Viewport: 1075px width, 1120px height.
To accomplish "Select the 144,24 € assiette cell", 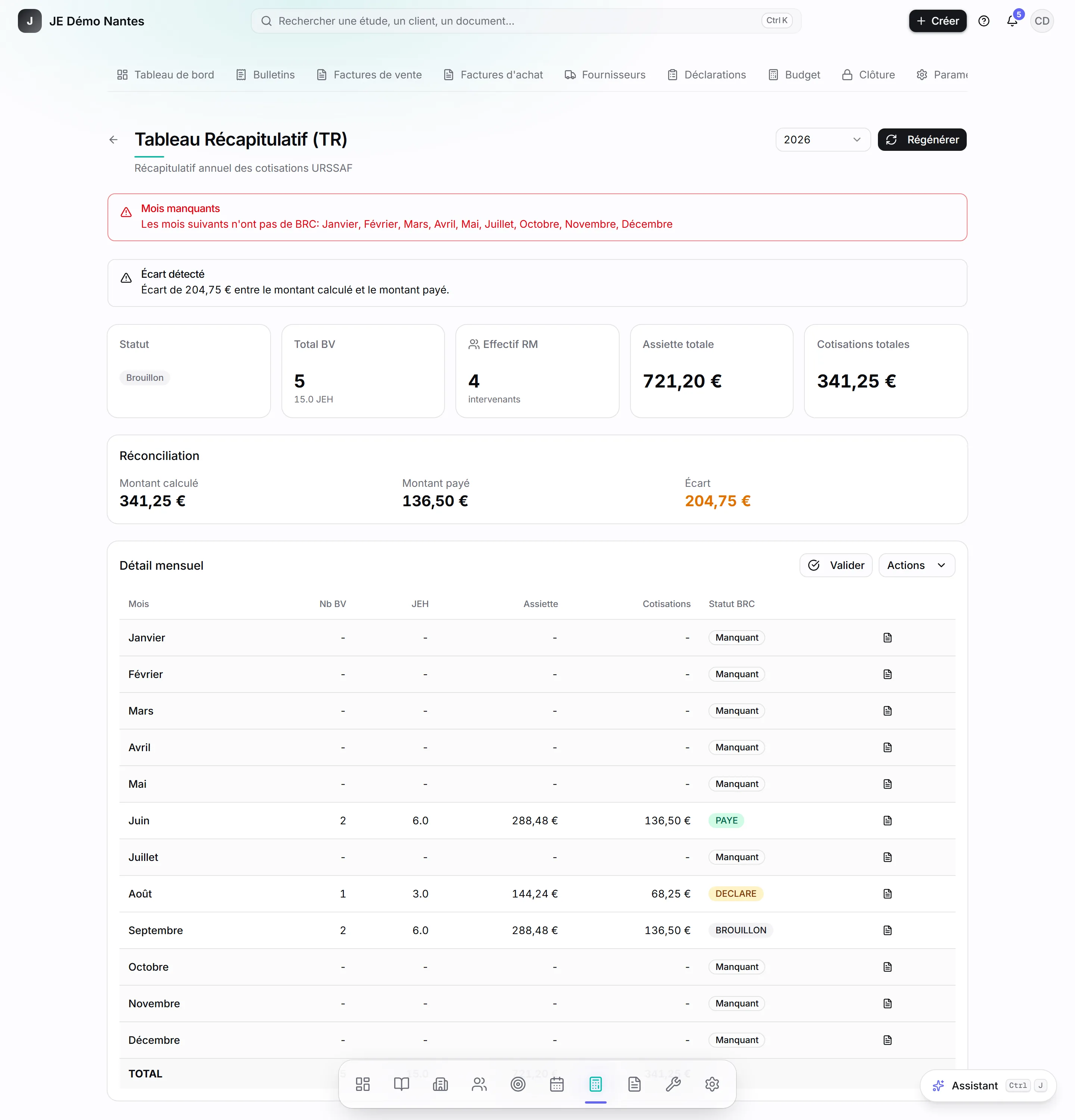I will pos(535,894).
